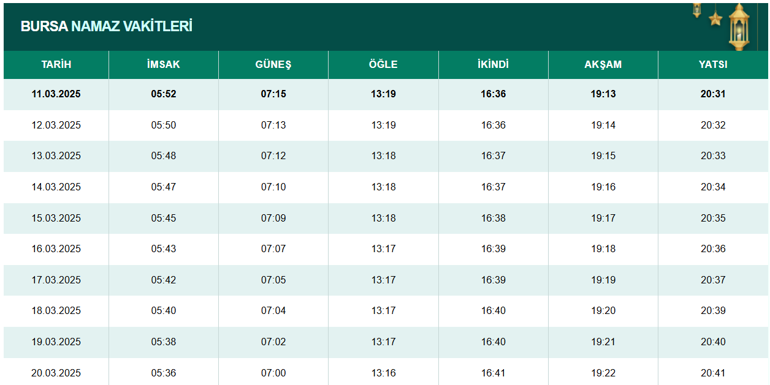Select the ÖĞLE column header
Screen dimensions: 770x385
pyautogui.click(x=384, y=65)
